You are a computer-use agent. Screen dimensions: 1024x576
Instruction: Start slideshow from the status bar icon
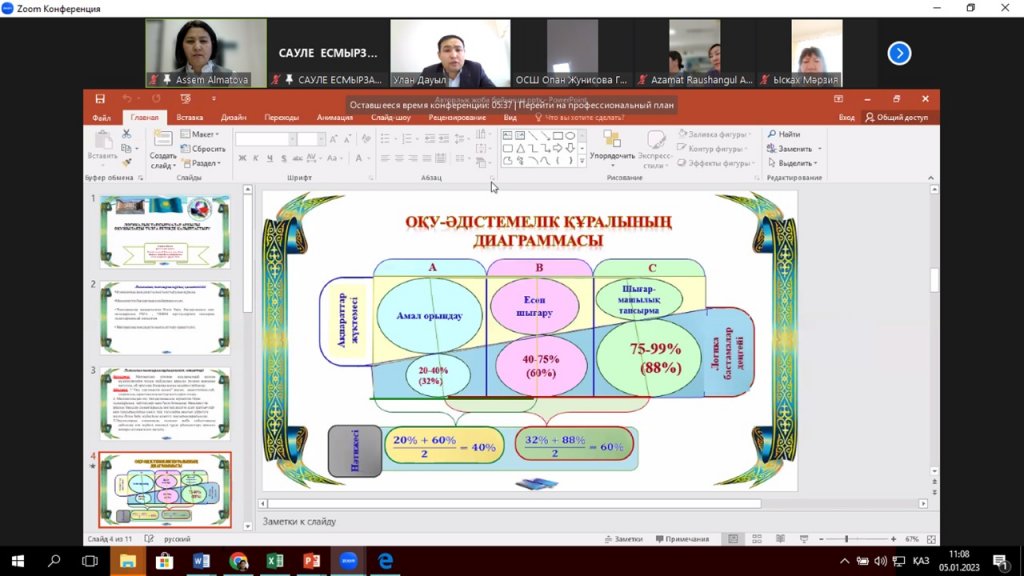(x=804, y=539)
